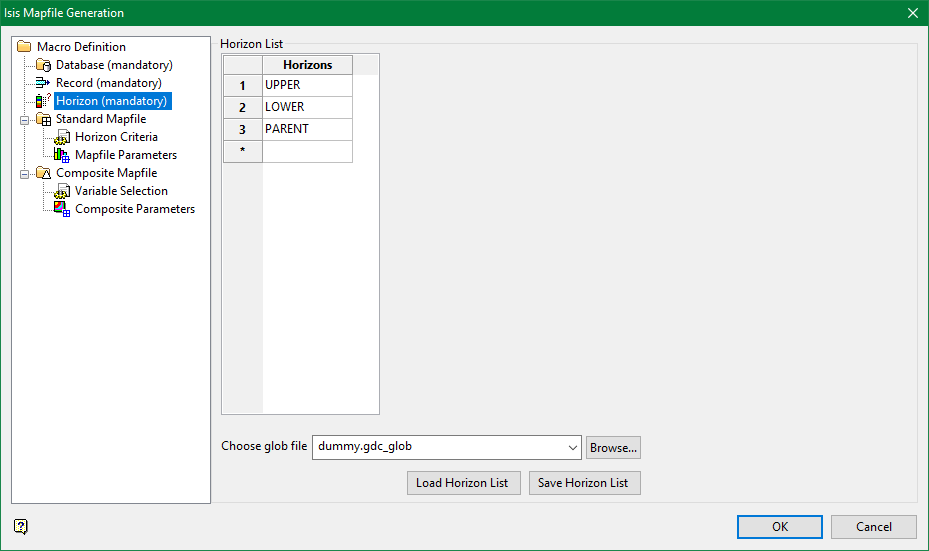Open the Choose glob file dropdown arrow
929x551 pixels.
pos(572,447)
